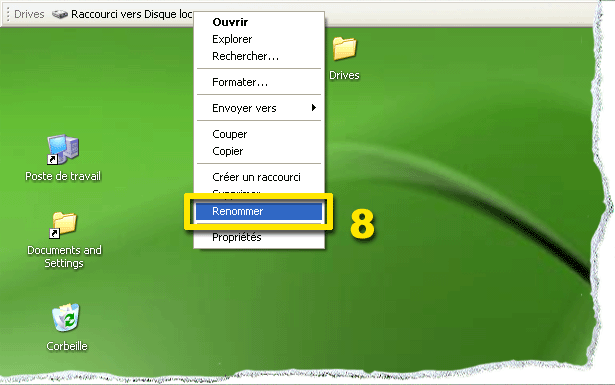
Task: Choose Explorer in the context menu
Action: click(259, 39)
